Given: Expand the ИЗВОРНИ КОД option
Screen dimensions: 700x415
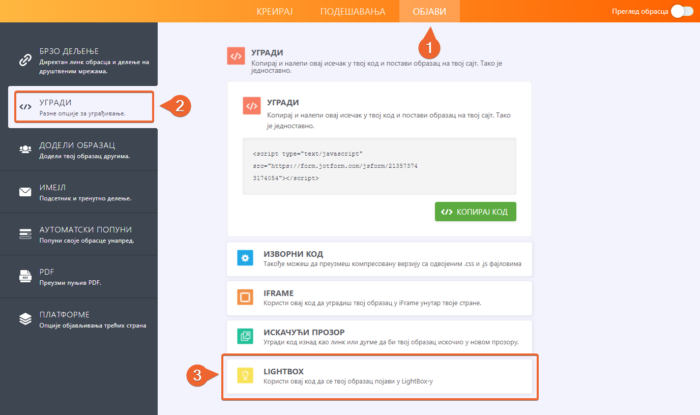Looking at the screenshot, I should point(379,259).
